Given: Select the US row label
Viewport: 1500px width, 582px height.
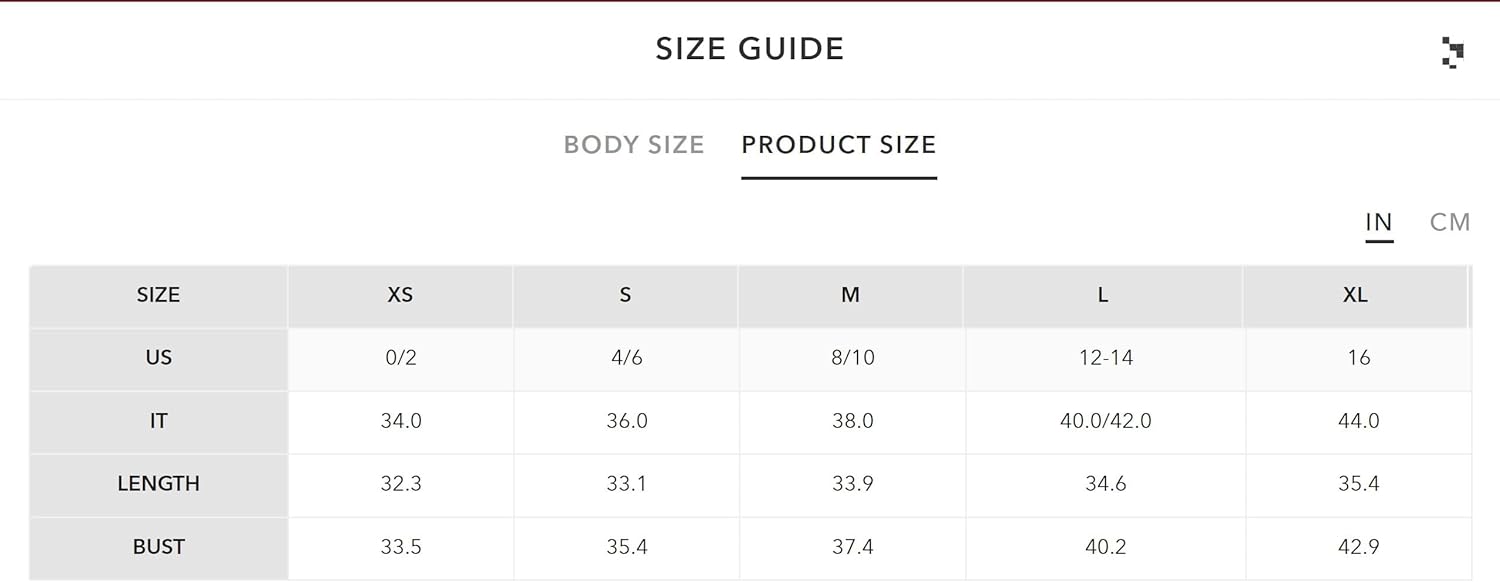Looking at the screenshot, I should [x=159, y=358].
